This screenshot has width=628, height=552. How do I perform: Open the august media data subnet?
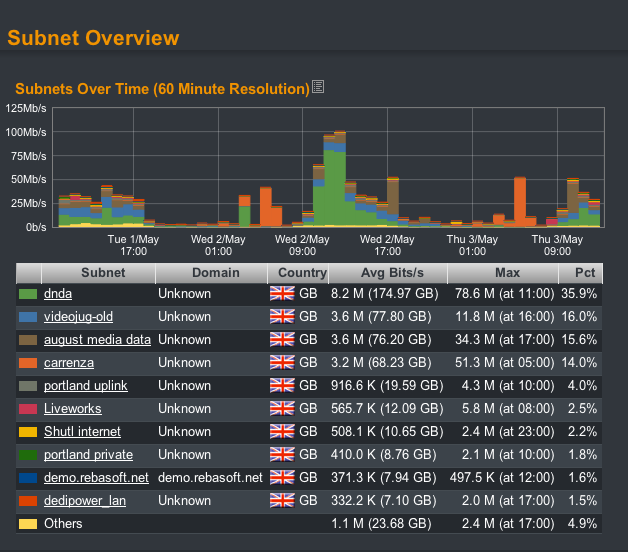click(x=97, y=340)
